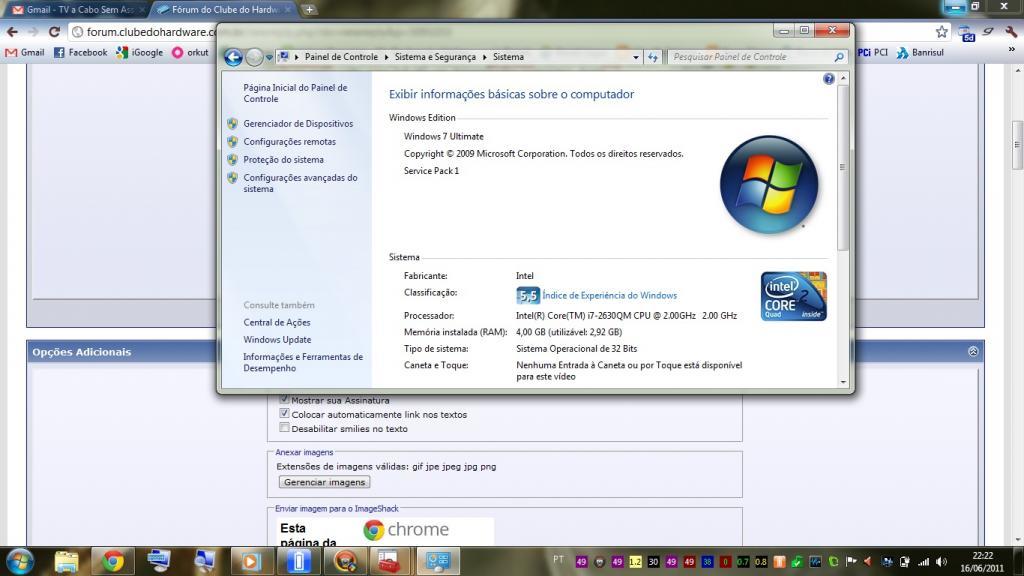Click the back arrow in System window
The image size is (1024, 576).
pyautogui.click(x=233, y=57)
